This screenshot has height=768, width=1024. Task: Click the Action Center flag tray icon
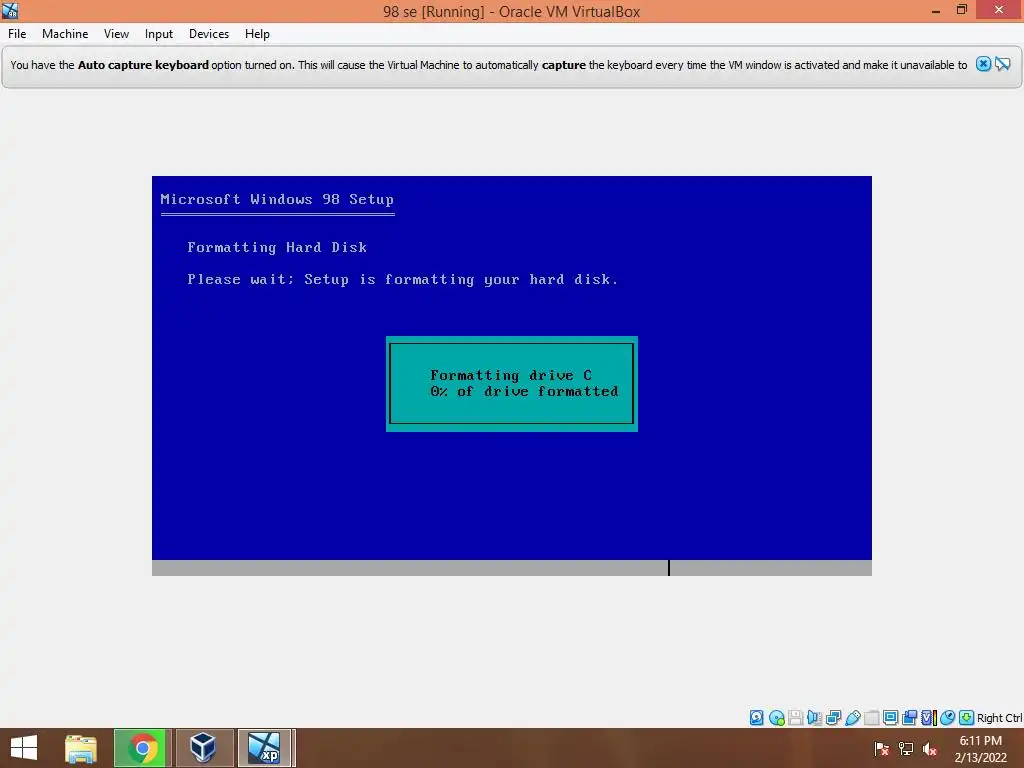881,749
